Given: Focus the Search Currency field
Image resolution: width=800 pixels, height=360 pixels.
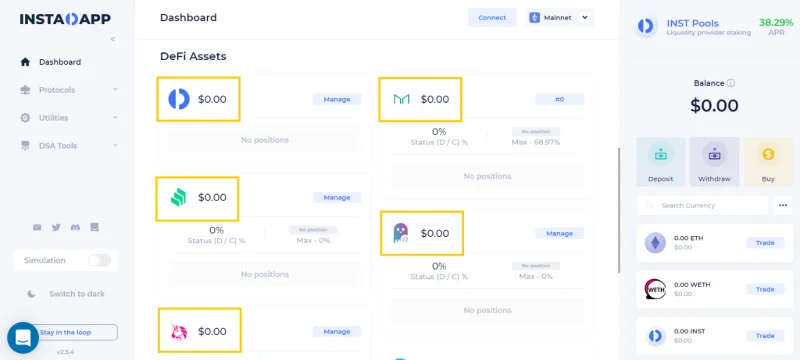Looking at the screenshot, I should click(x=703, y=205).
